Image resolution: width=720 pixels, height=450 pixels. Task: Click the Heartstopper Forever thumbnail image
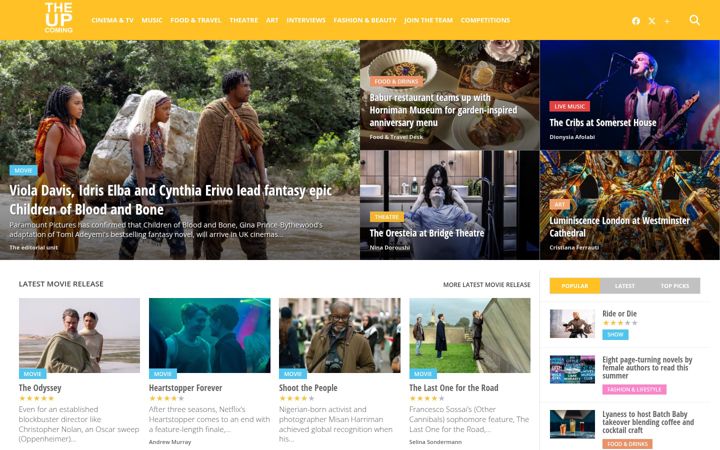pos(210,335)
